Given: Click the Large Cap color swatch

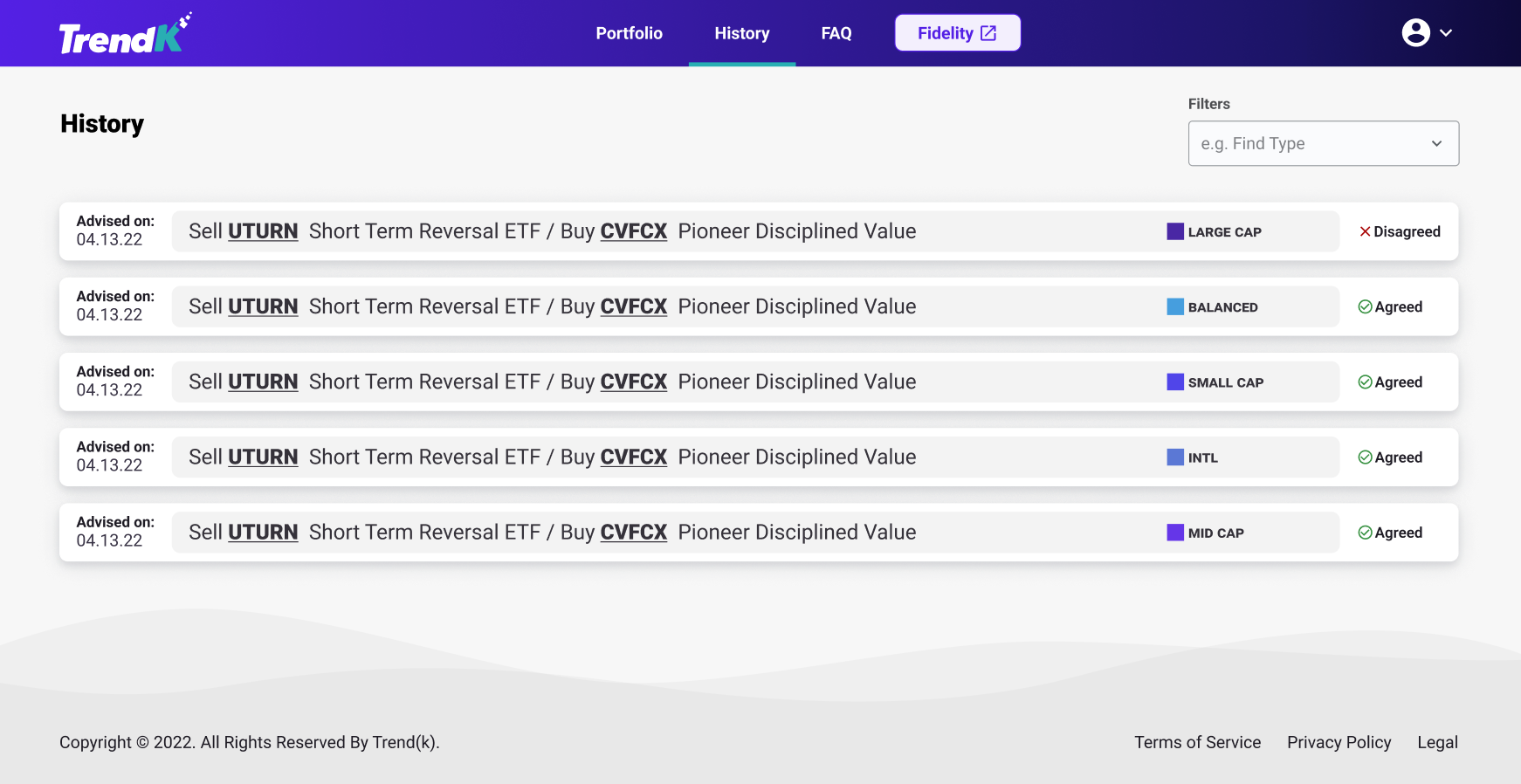Looking at the screenshot, I should coord(1175,231).
